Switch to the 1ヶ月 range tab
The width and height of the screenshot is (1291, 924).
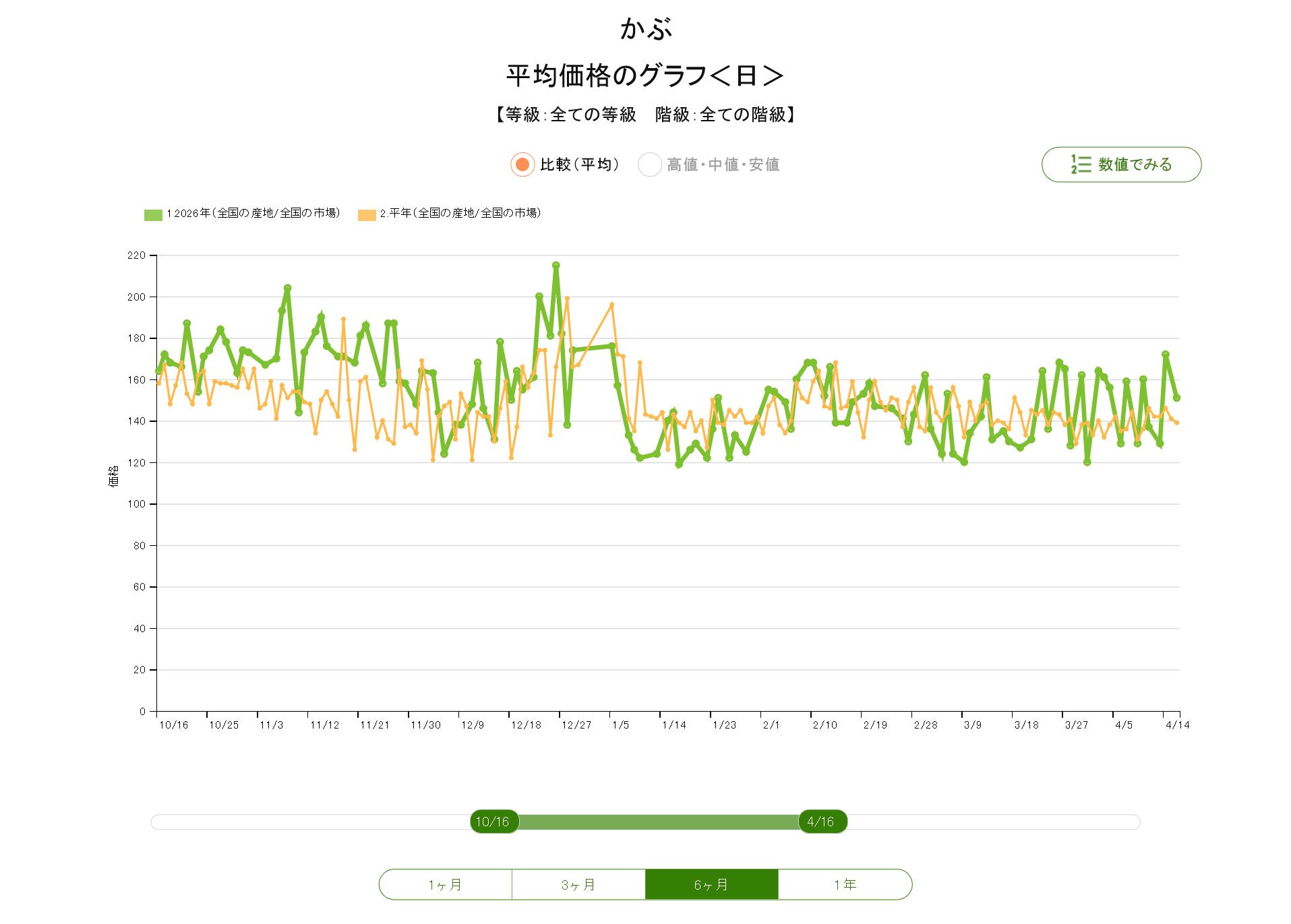point(445,884)
